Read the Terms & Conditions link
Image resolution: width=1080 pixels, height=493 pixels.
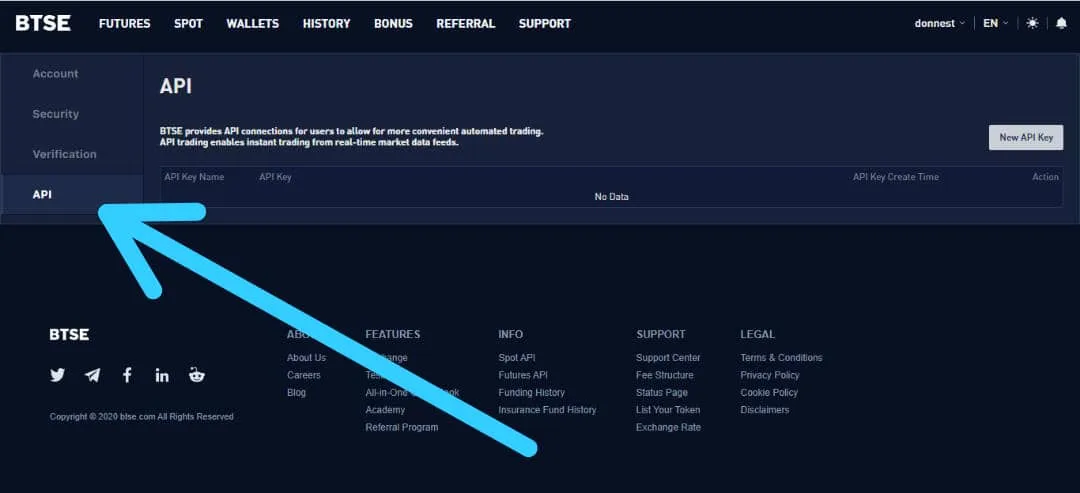pyautogui.click(x=781, y=357)
